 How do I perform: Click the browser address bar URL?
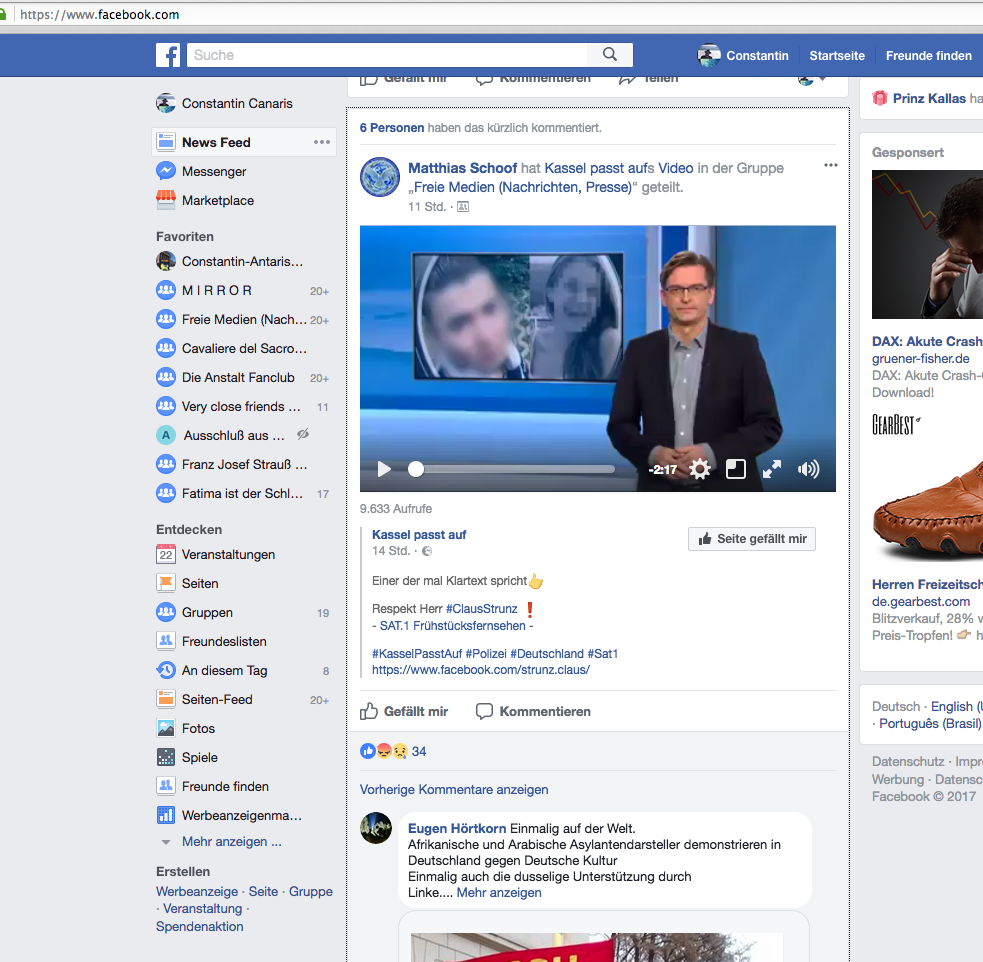pyautogui.click(x=100, y=14)
